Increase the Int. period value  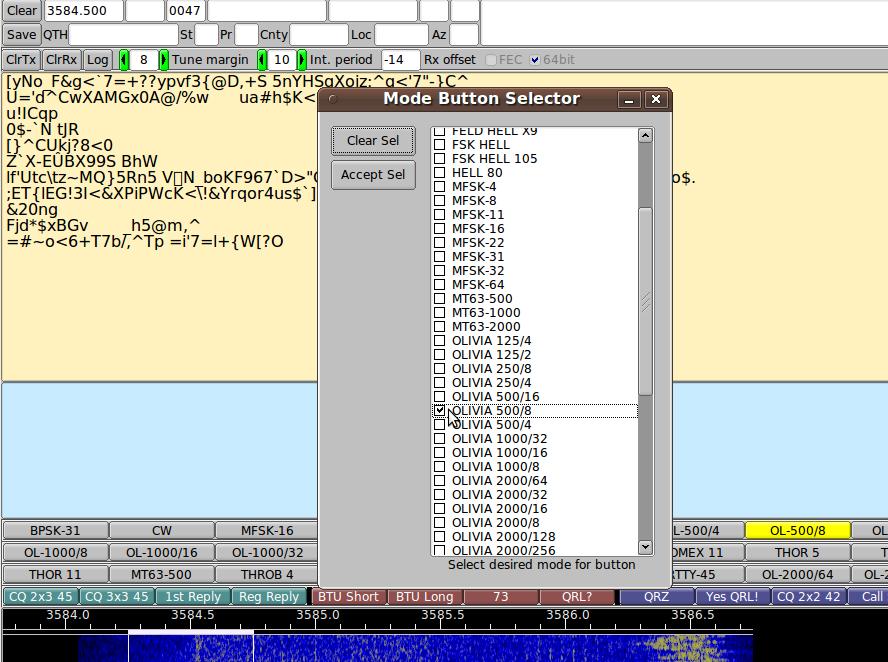301,60
